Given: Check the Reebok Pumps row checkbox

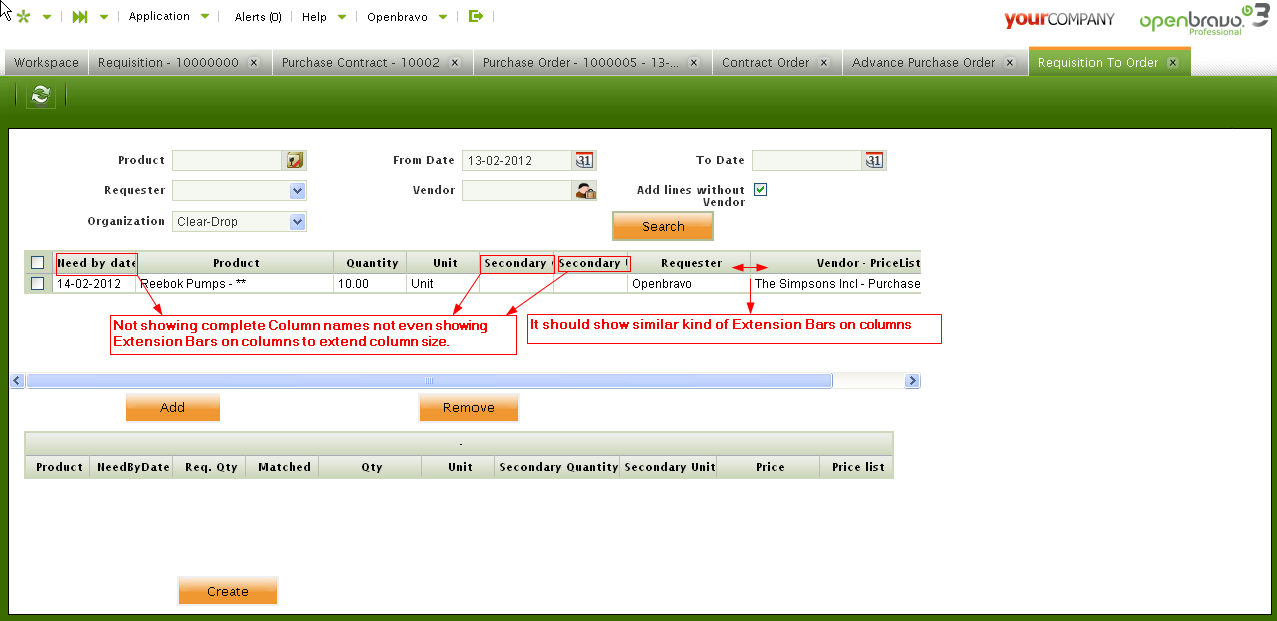Looking at the screenshot, I should (38, 284).
